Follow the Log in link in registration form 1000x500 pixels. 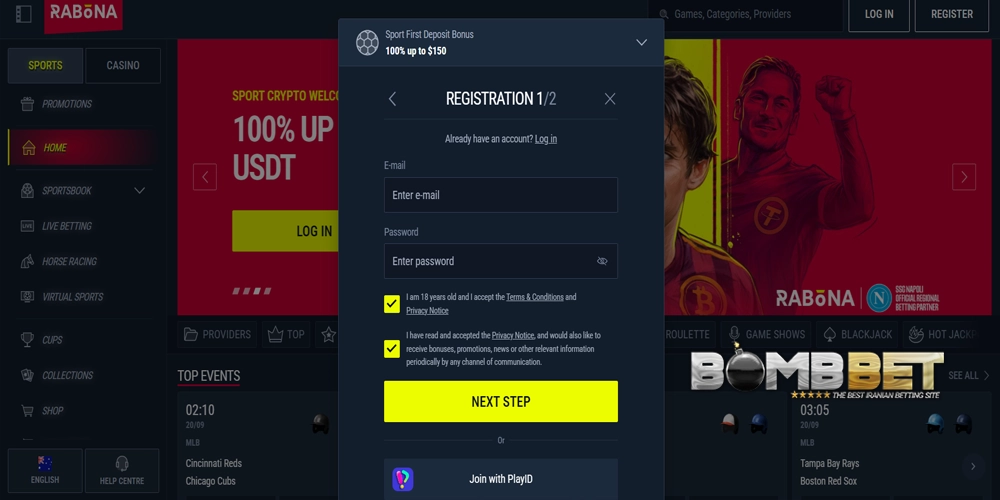[x=546, y=139]
